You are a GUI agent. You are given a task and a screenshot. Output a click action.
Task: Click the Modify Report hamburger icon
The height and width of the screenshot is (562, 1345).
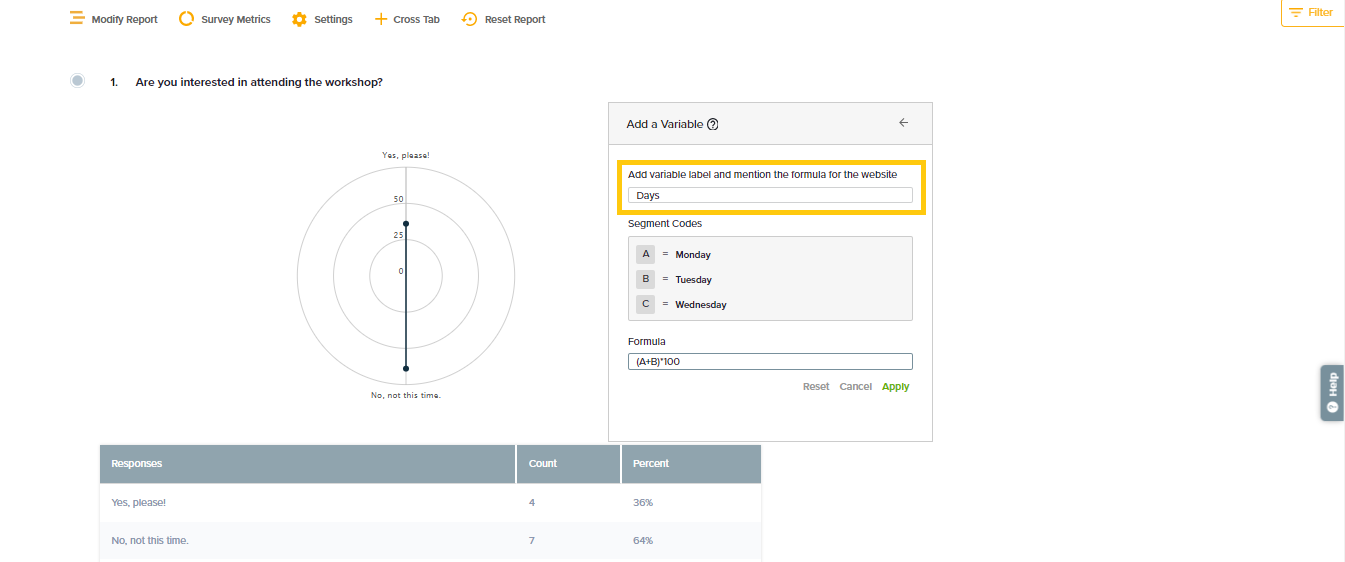77,19
